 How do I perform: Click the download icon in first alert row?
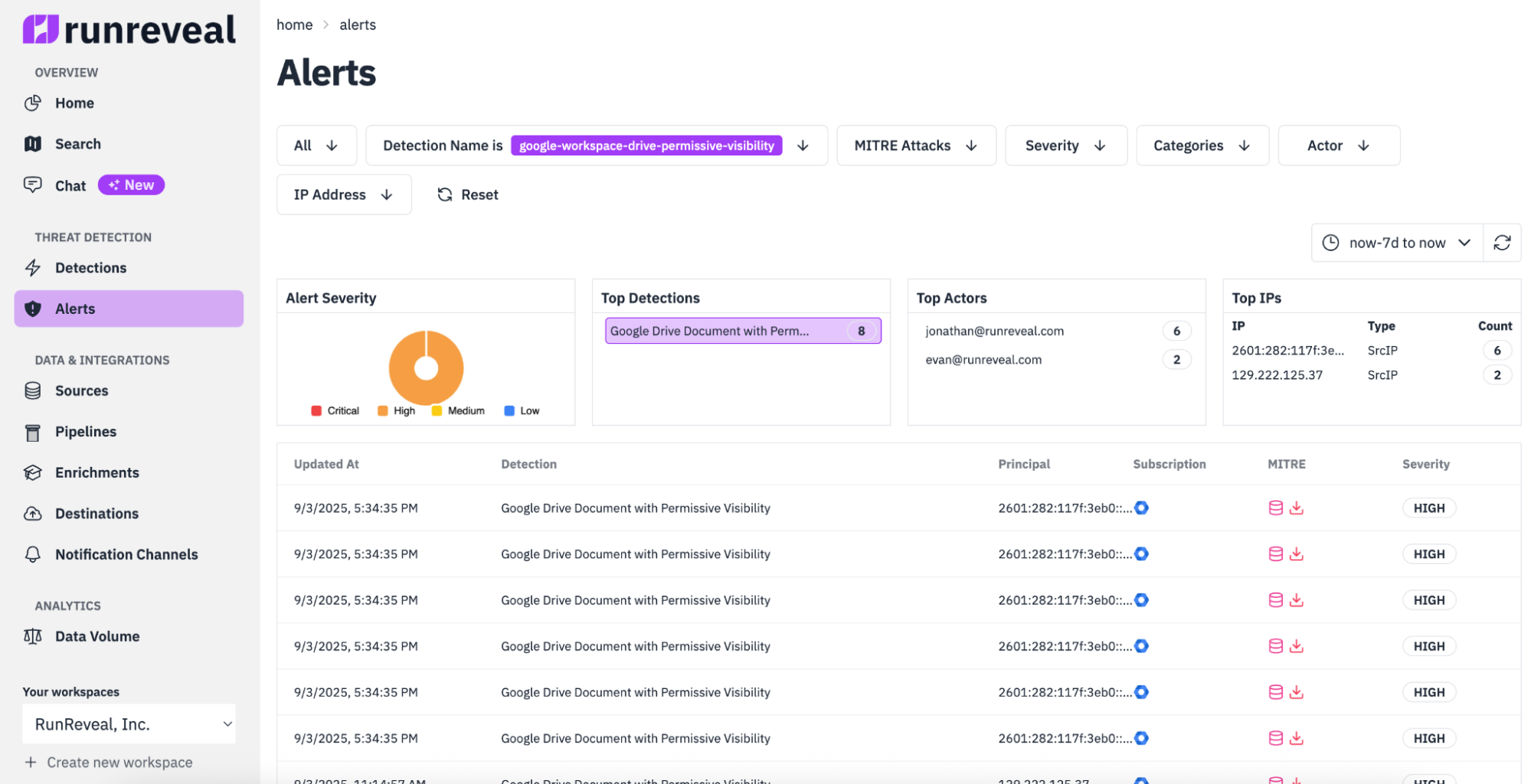pyautogui.click(x=1296, y=508)
